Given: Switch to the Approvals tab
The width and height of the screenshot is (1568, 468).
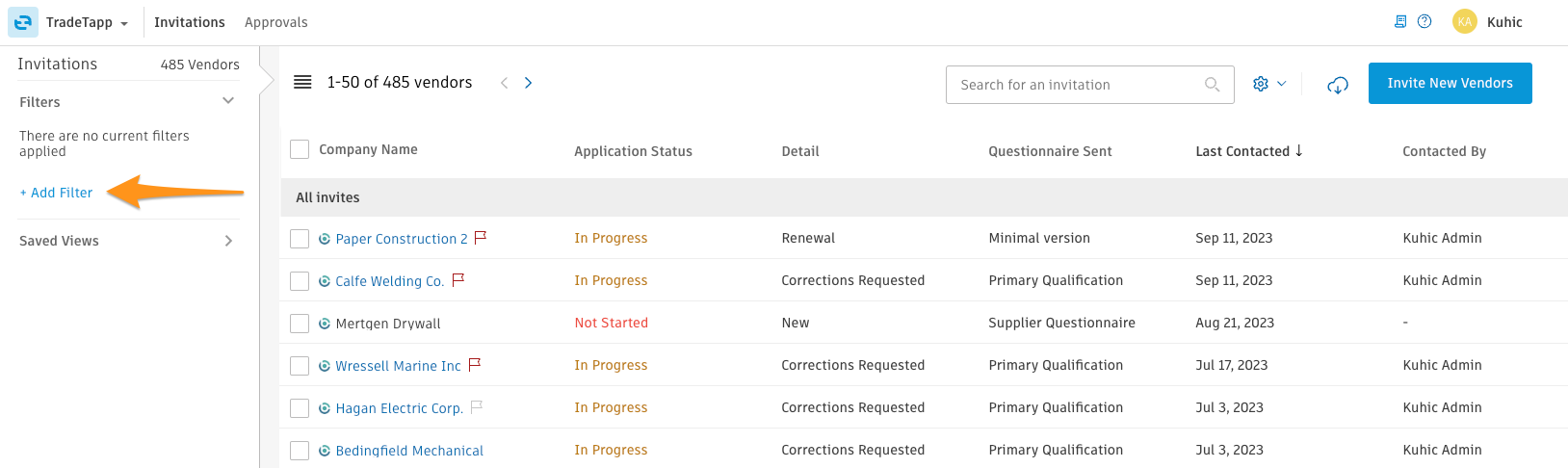Looking at the screenshot, I should tap(276, 22).
